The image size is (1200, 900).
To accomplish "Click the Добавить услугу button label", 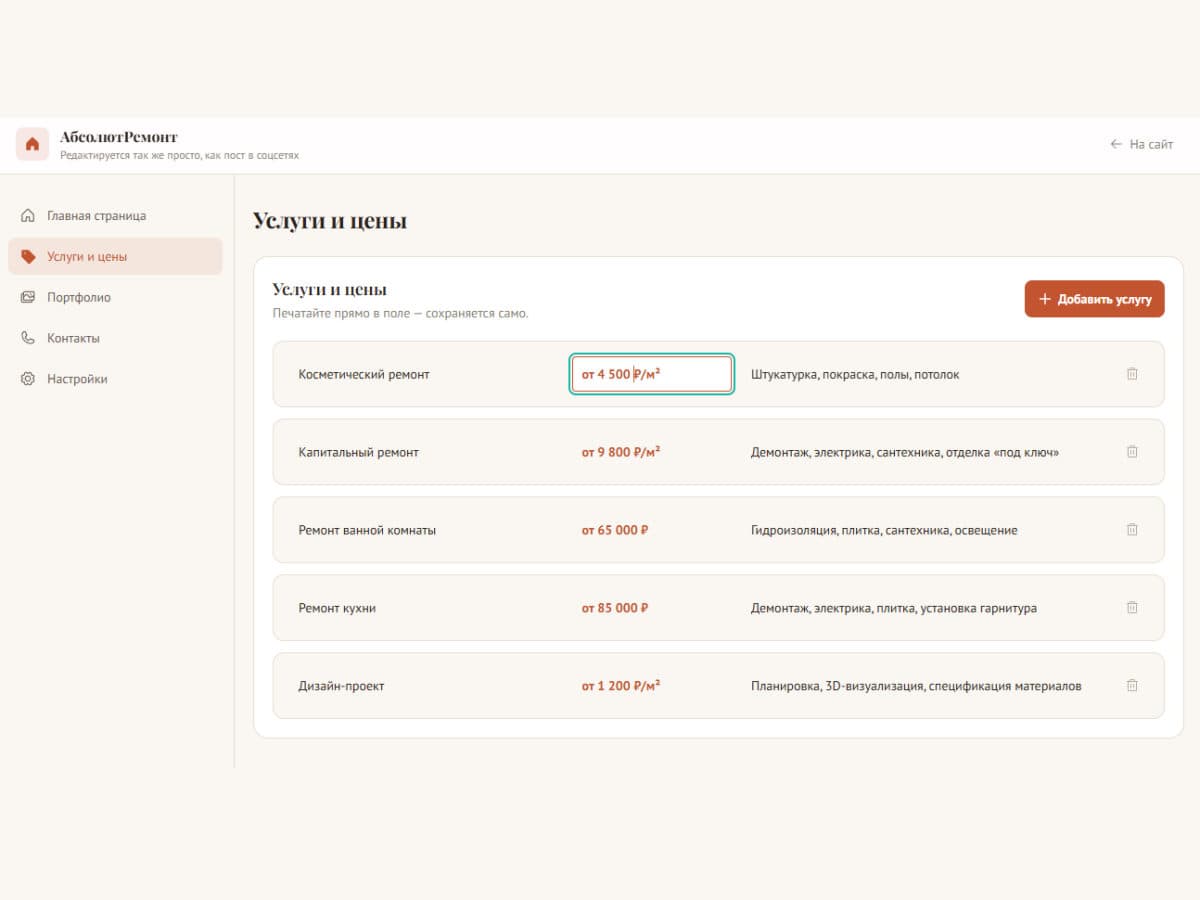I will [1105, 299].
